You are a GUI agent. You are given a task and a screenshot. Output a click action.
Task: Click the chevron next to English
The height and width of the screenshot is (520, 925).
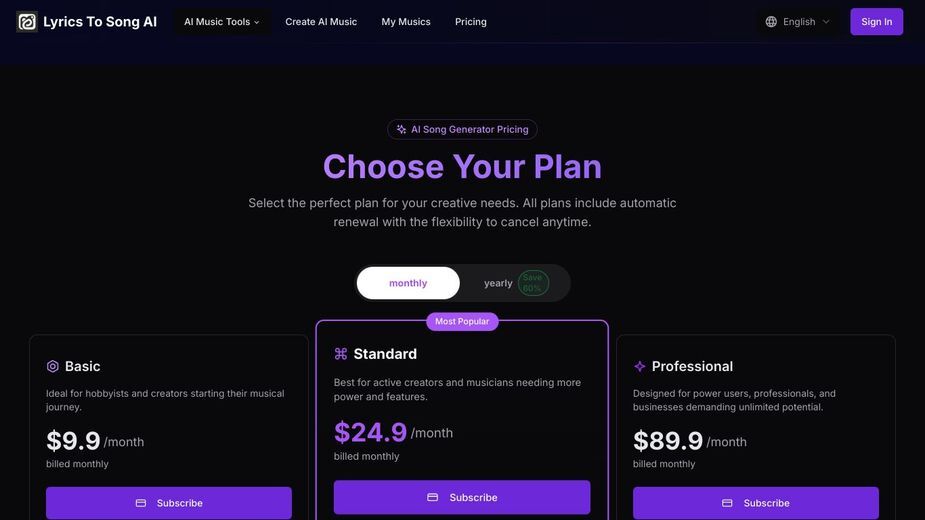tap(826, 22)
